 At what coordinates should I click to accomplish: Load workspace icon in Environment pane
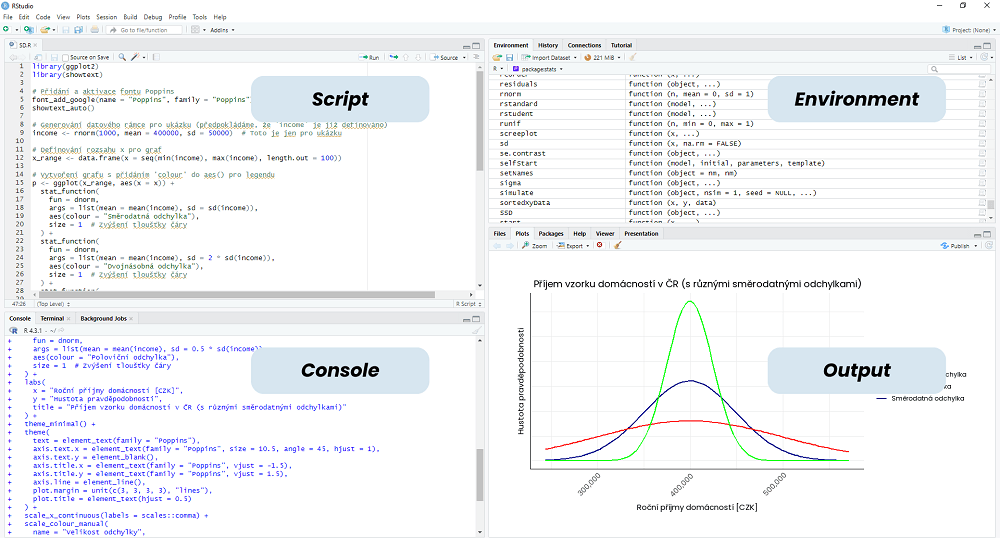tap(497, 57)
